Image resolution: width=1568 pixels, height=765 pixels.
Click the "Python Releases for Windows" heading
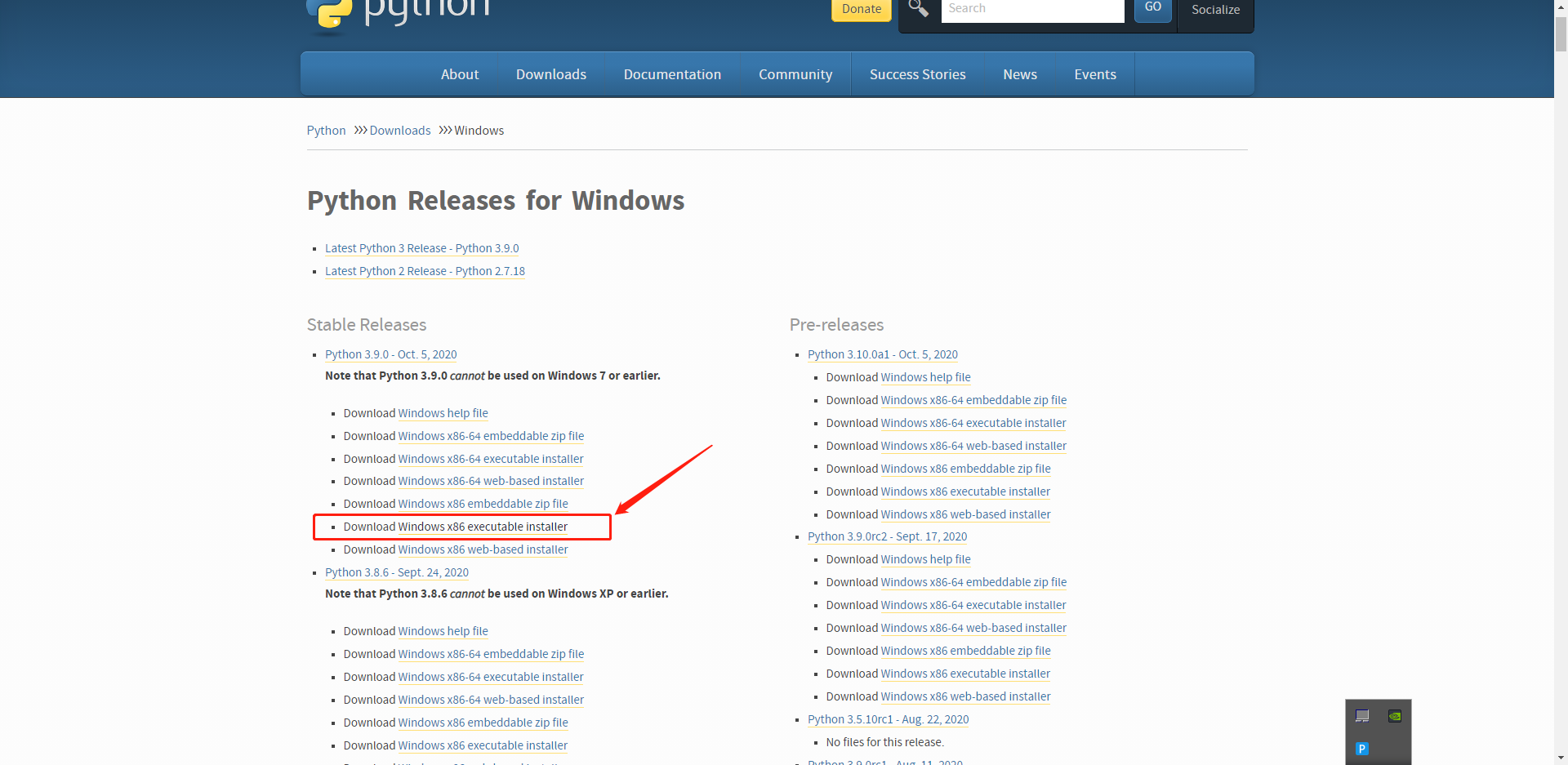coord(496,201)
